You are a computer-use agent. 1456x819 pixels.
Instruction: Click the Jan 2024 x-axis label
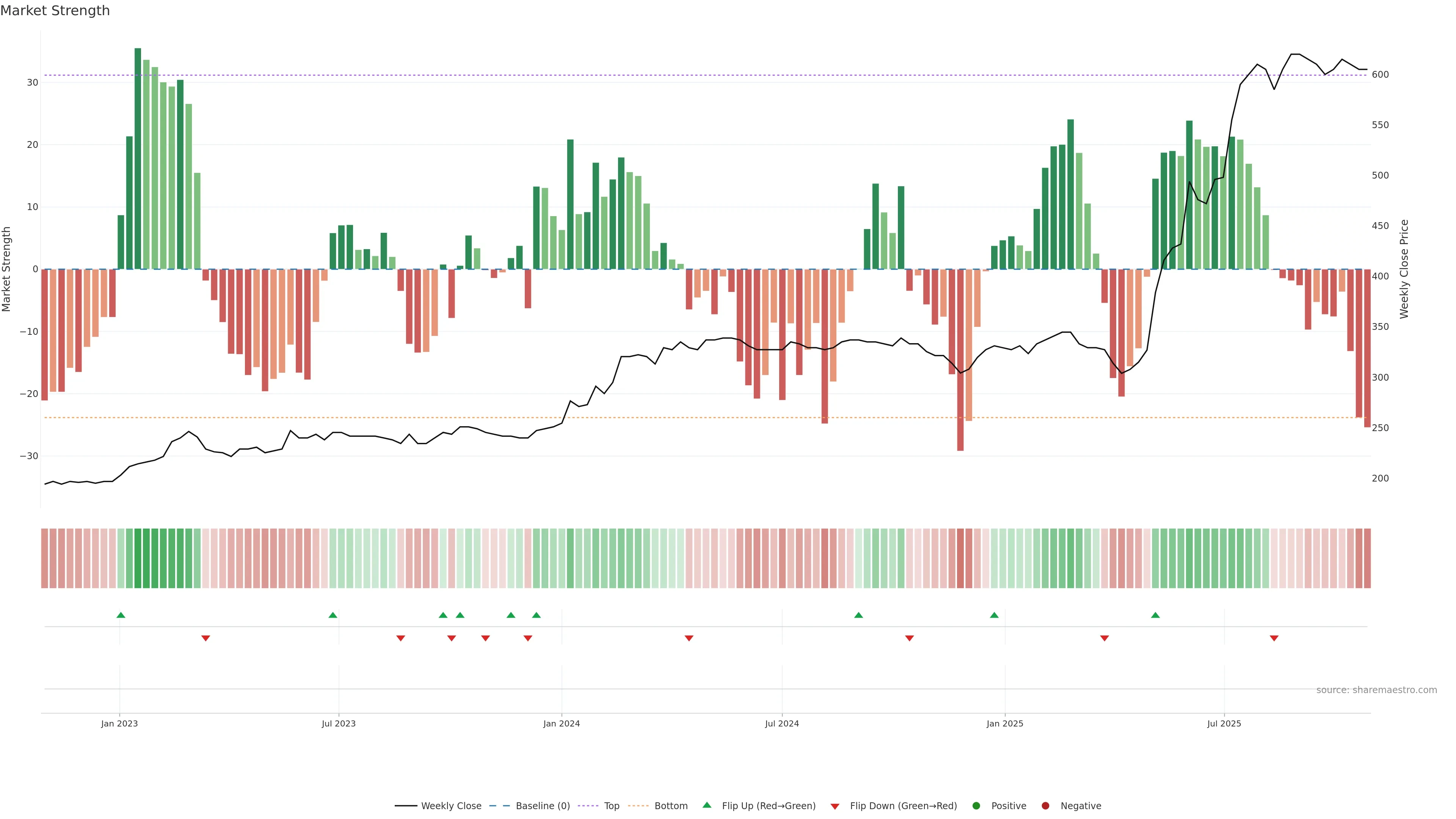pos(561,723)
